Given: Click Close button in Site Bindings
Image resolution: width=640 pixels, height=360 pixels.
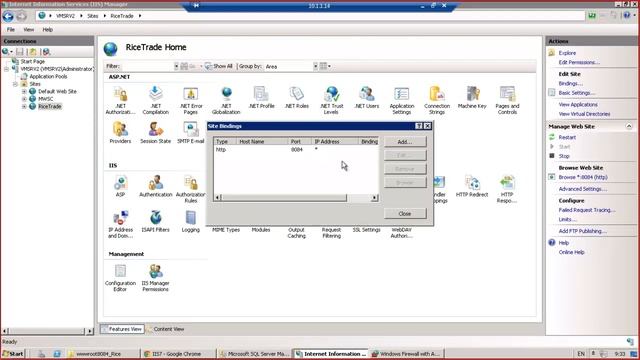Looking at the screenshot, I should (405, 213).
